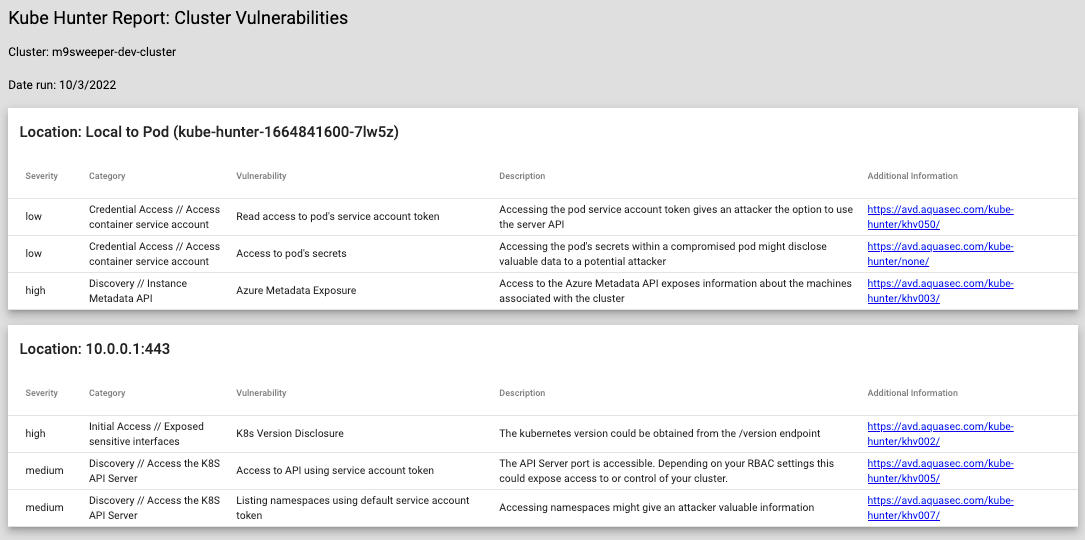
Task: Open the khv050 advisory link
Action: [x=940, y=216]
